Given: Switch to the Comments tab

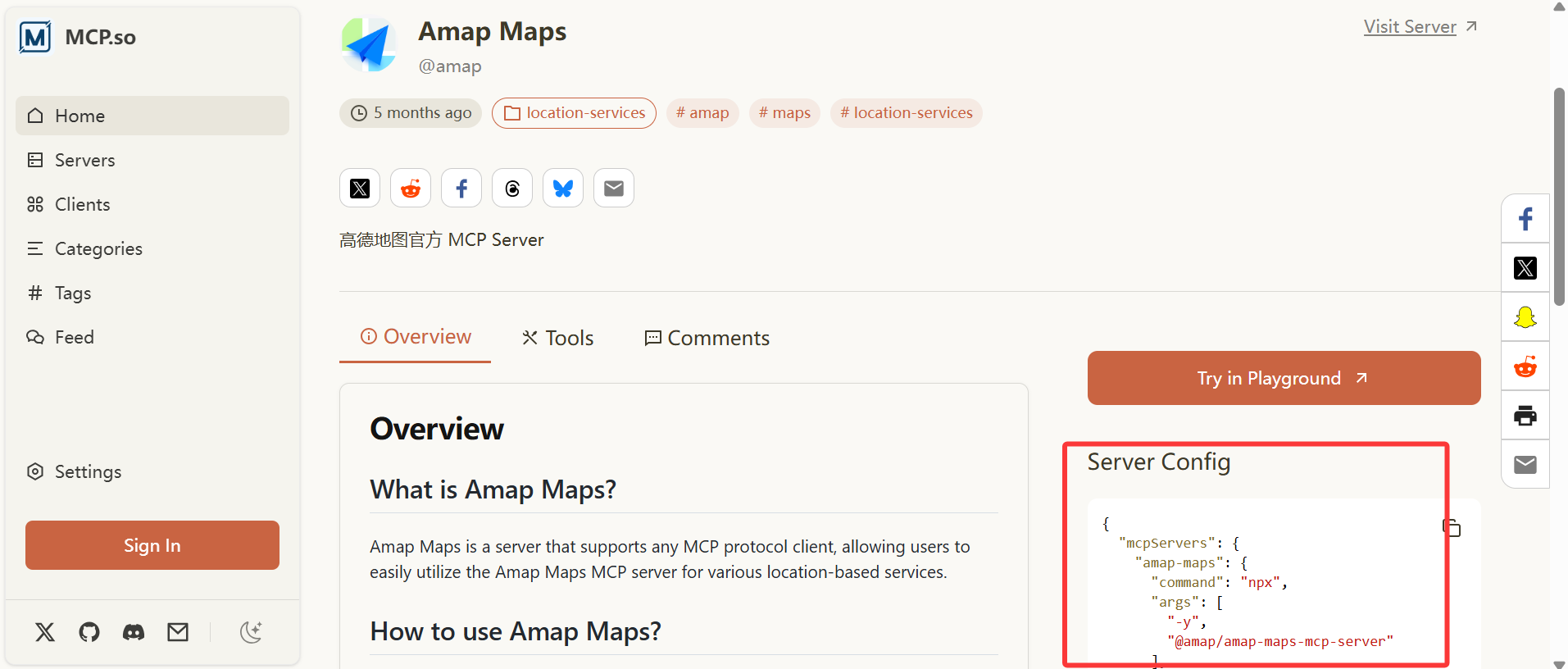Looking at the screenshot, I should (x=707, y=338).
